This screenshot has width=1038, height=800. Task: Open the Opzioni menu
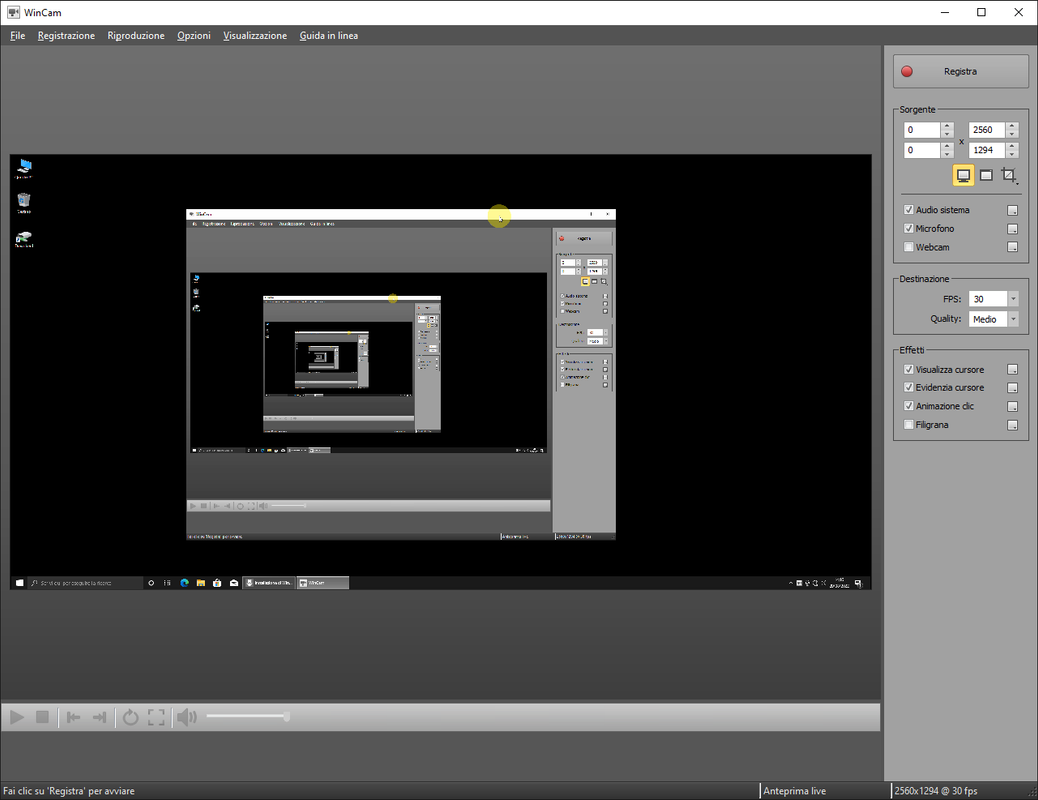coord(193,36)
